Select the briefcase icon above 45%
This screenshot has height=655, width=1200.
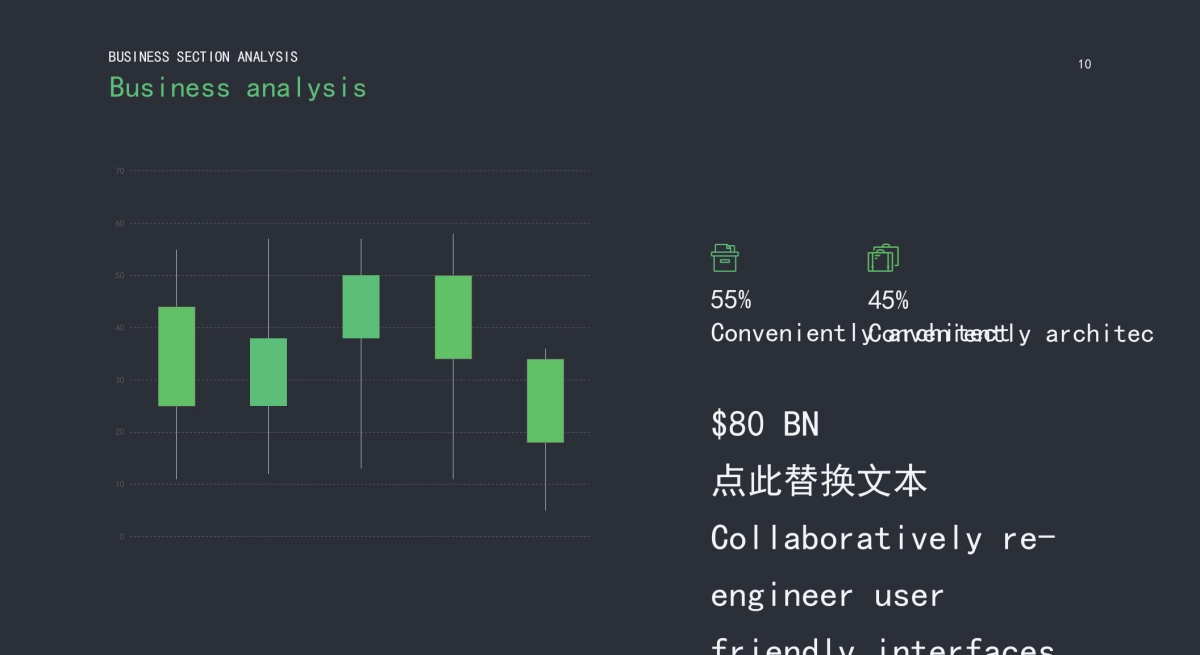(x=883, y=258)
